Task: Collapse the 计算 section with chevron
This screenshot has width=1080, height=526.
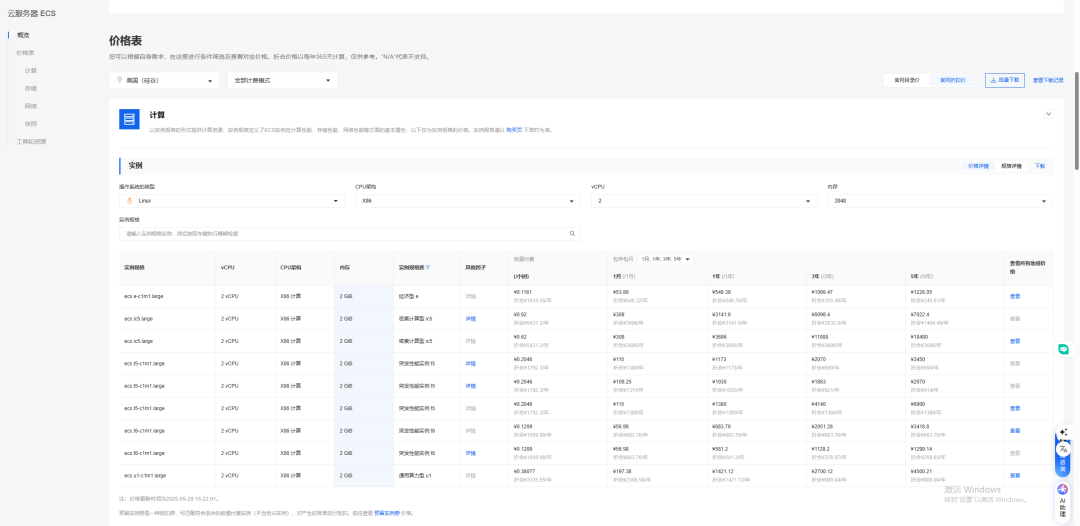Action: 1048,114
